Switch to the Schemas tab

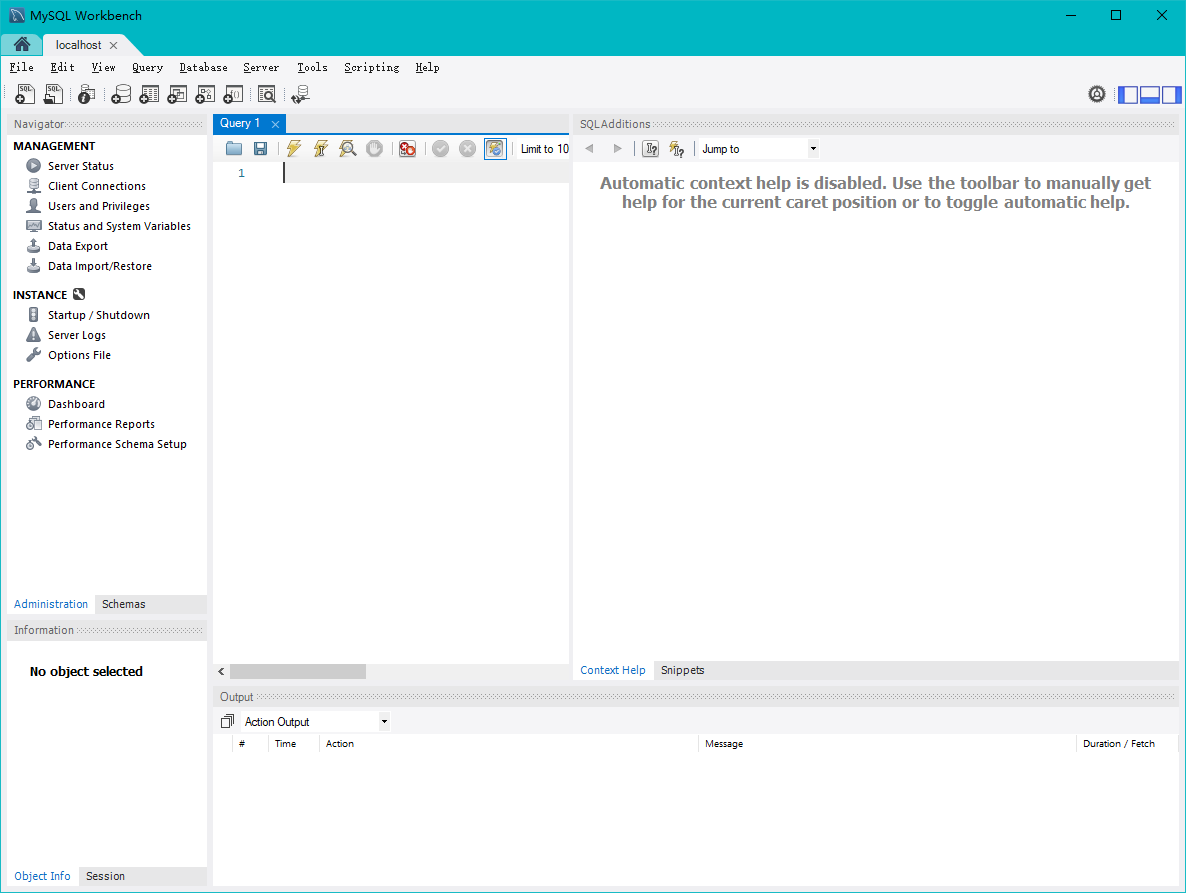point(123,604)
